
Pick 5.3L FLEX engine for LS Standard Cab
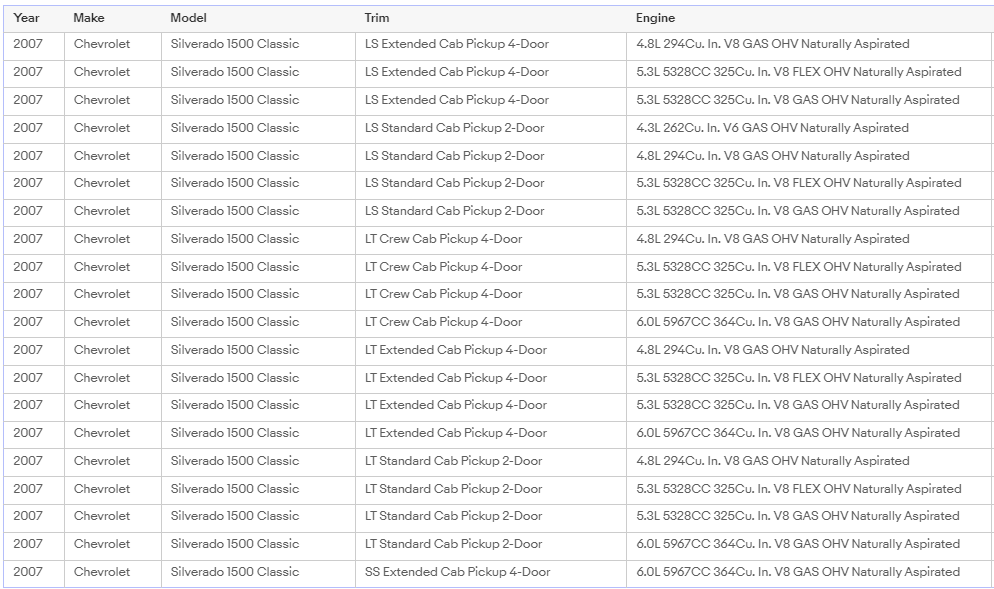(x=798, y=183)
